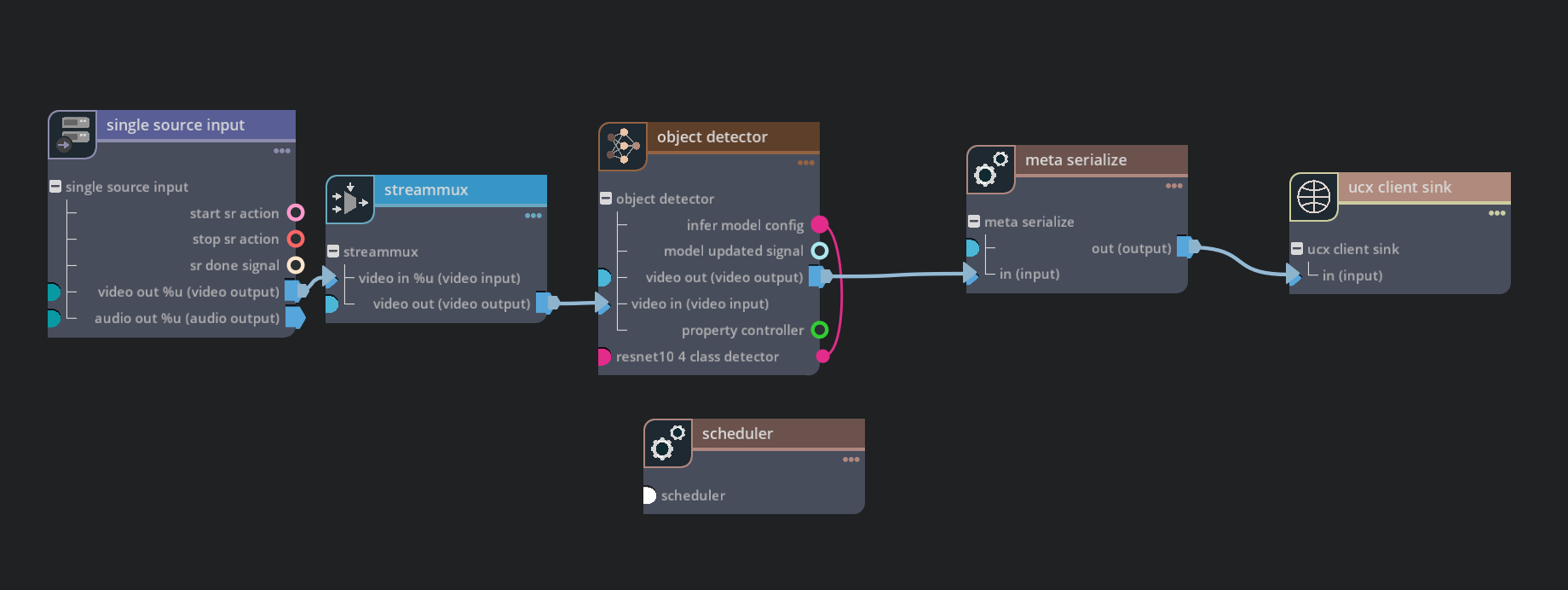
Task: Click the resnet10 4 class detector right port
Action: coord(822,356)
